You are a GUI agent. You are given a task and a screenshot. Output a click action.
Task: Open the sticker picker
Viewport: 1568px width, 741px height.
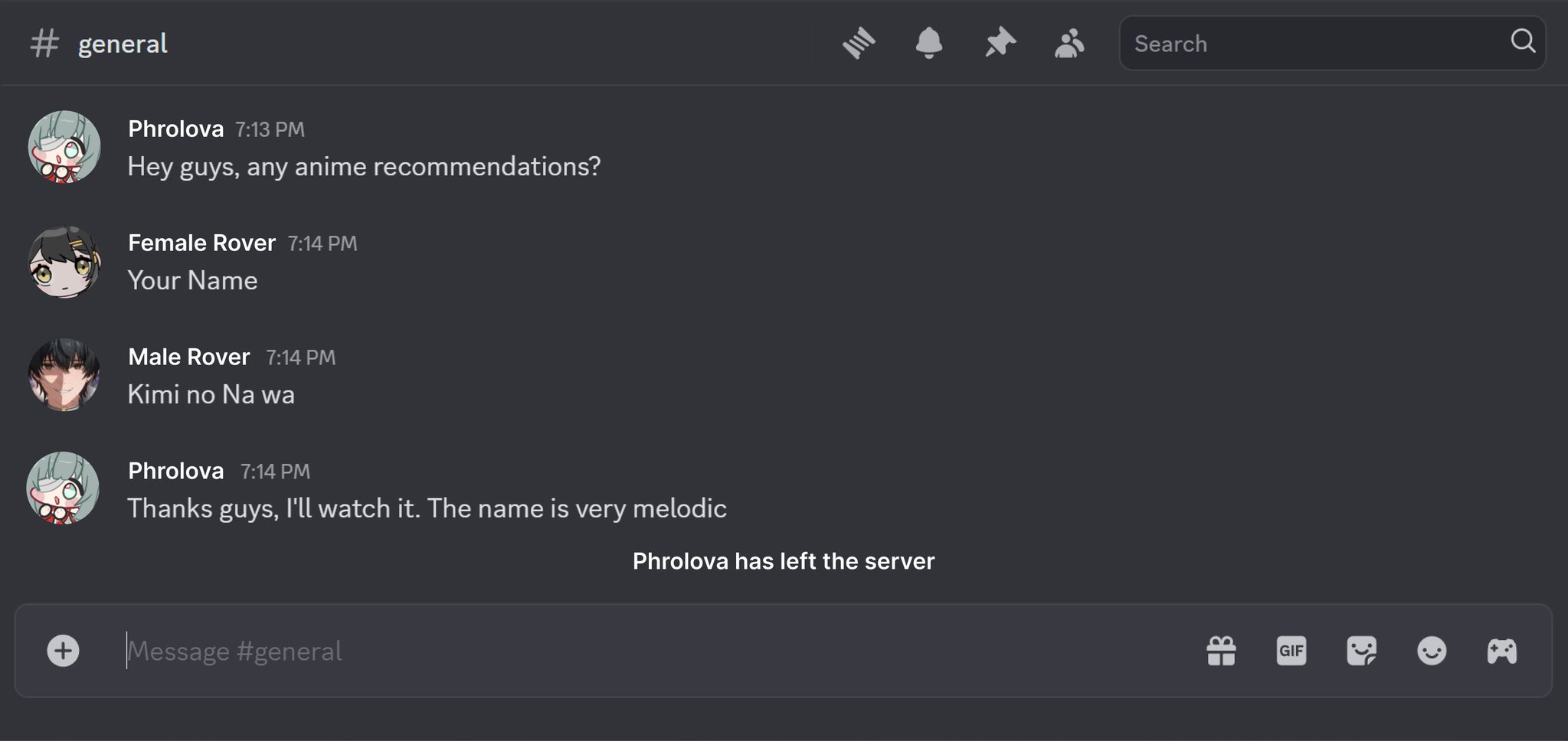pyautogui.click(x=1361, y=651)
